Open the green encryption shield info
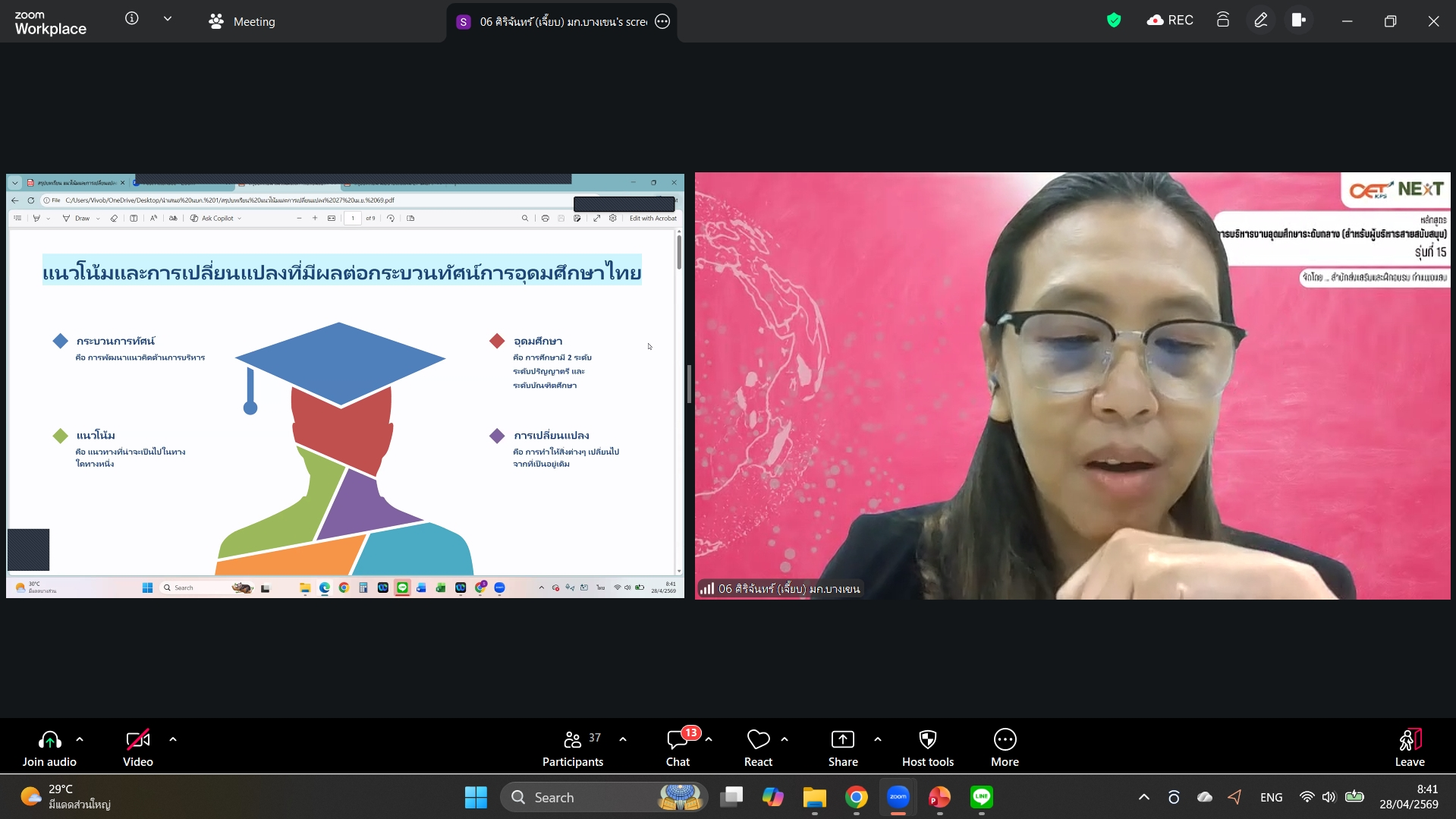 pos(1113,20)
